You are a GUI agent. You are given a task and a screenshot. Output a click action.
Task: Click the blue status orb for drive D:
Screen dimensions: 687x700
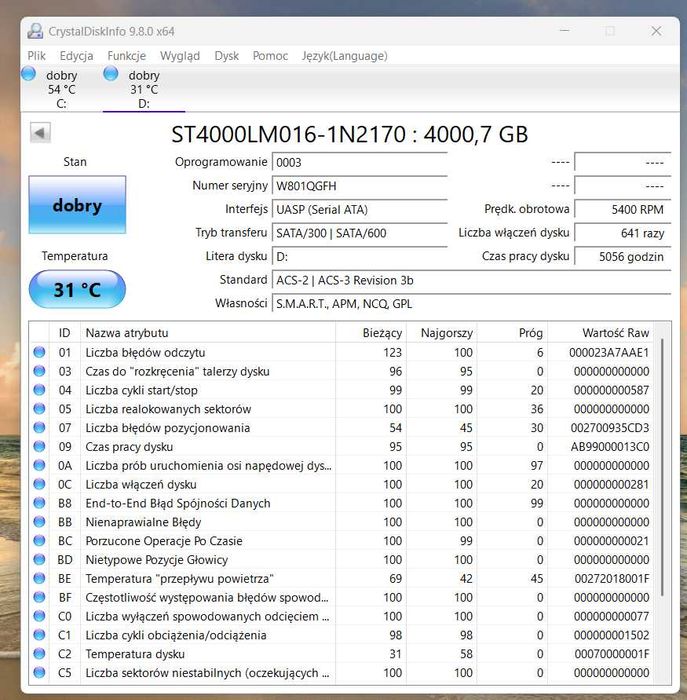[x=111, y=74]
